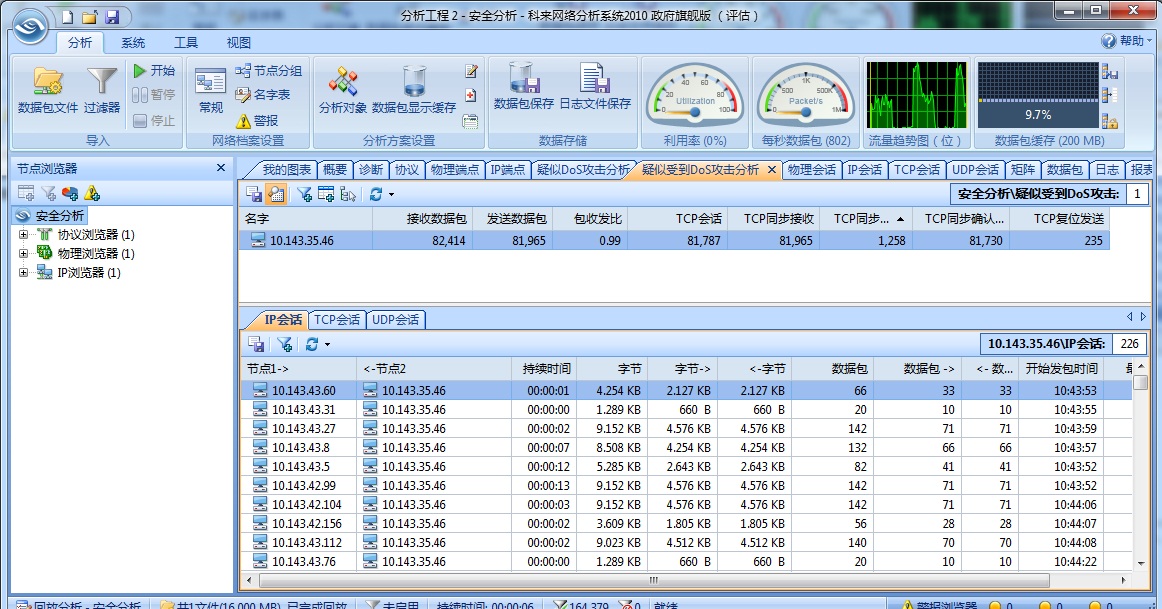The width and height of the screenshot is (1162, 609).
Task: Open the 过滤器 filter tool
Action: (x=102, y=90)
